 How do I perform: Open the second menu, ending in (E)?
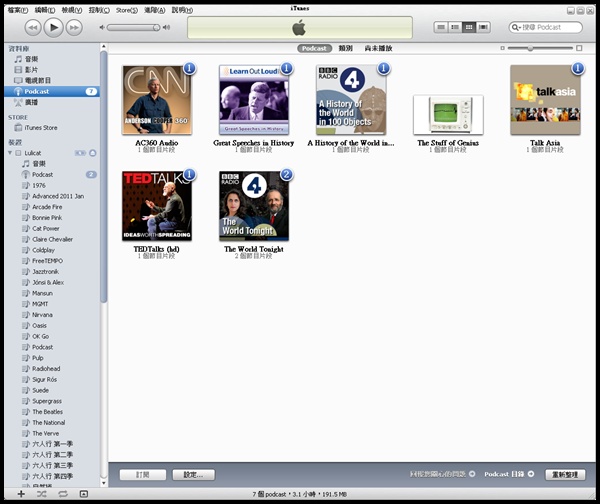coord(45,10)
